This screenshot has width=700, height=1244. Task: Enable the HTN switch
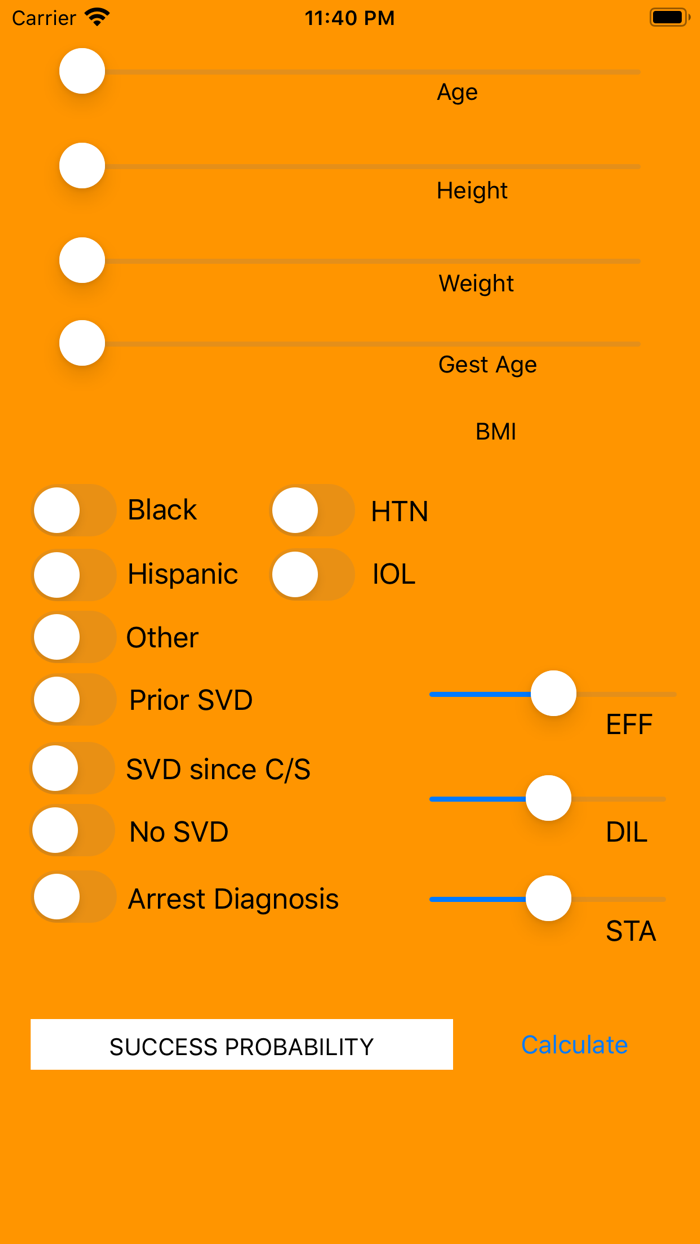coord(312,510)
